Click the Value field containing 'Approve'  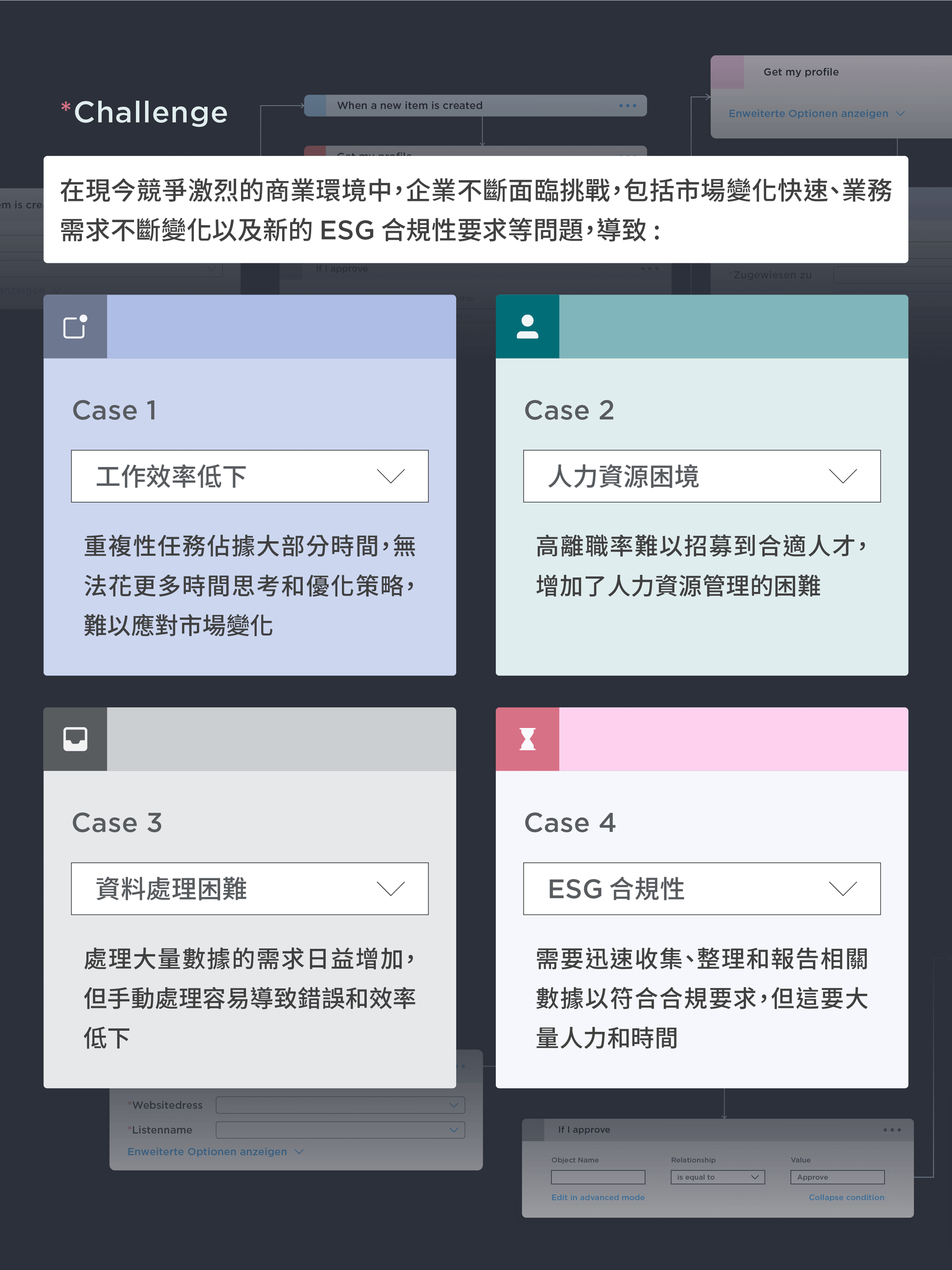[836, 1177]
